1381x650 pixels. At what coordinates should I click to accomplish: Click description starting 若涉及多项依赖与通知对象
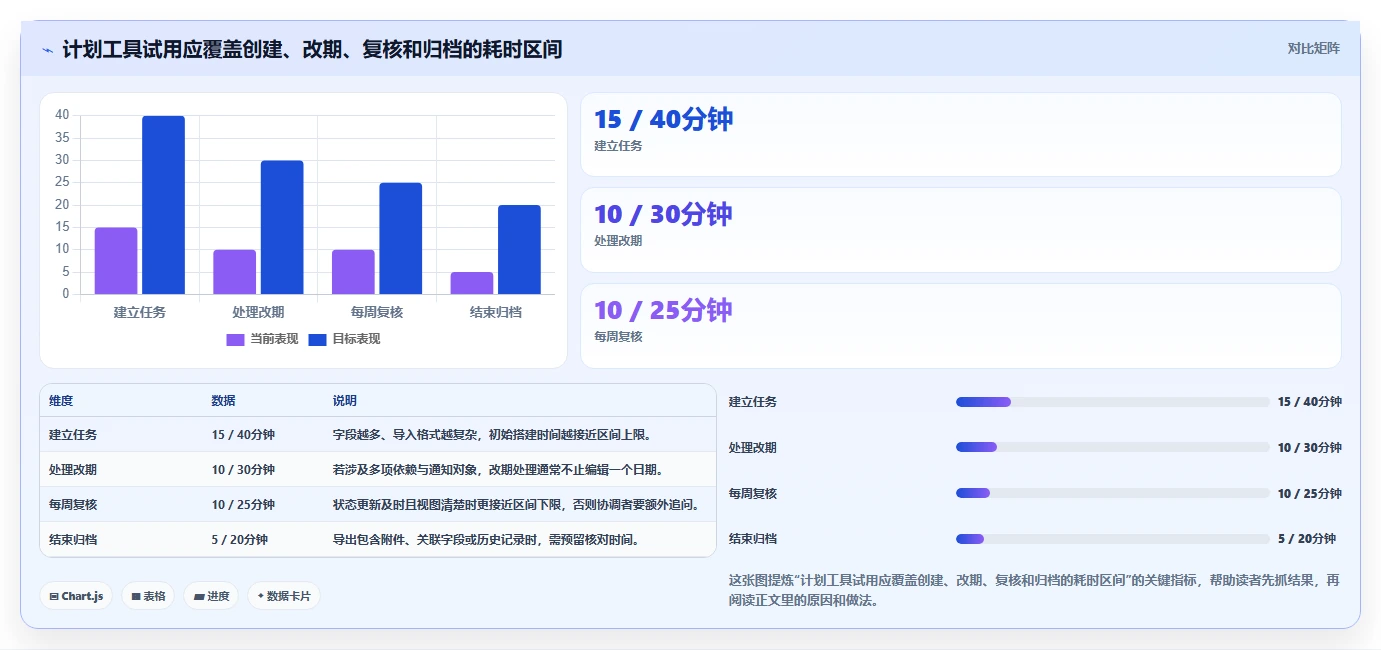tap(498, 470)
